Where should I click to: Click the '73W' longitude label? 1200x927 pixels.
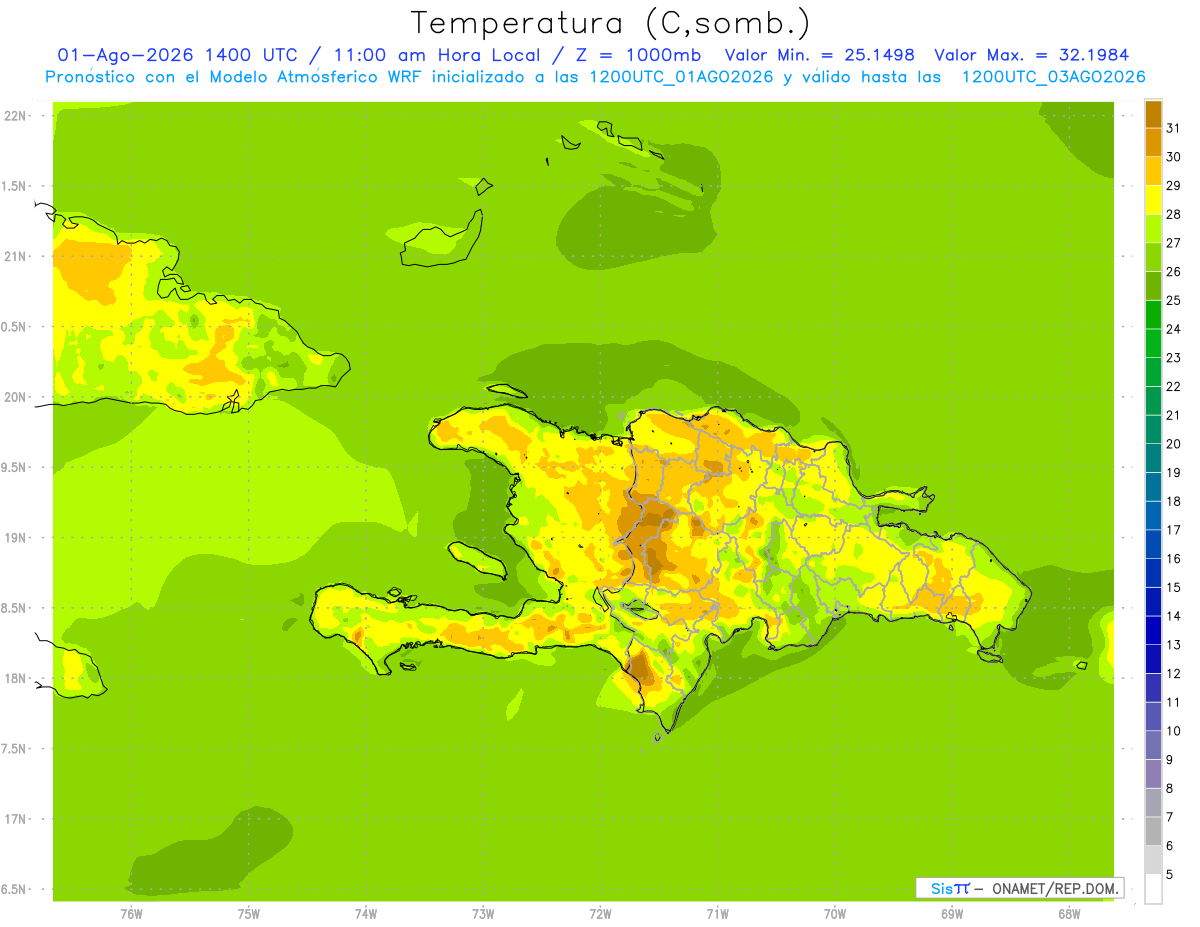[x=483, y=913]
